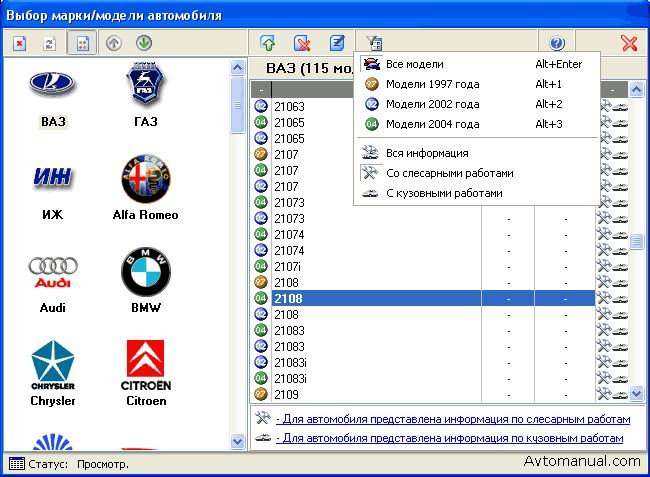
Task: Select the ГАЗ brand logo
Action: [x=146, y=82]
